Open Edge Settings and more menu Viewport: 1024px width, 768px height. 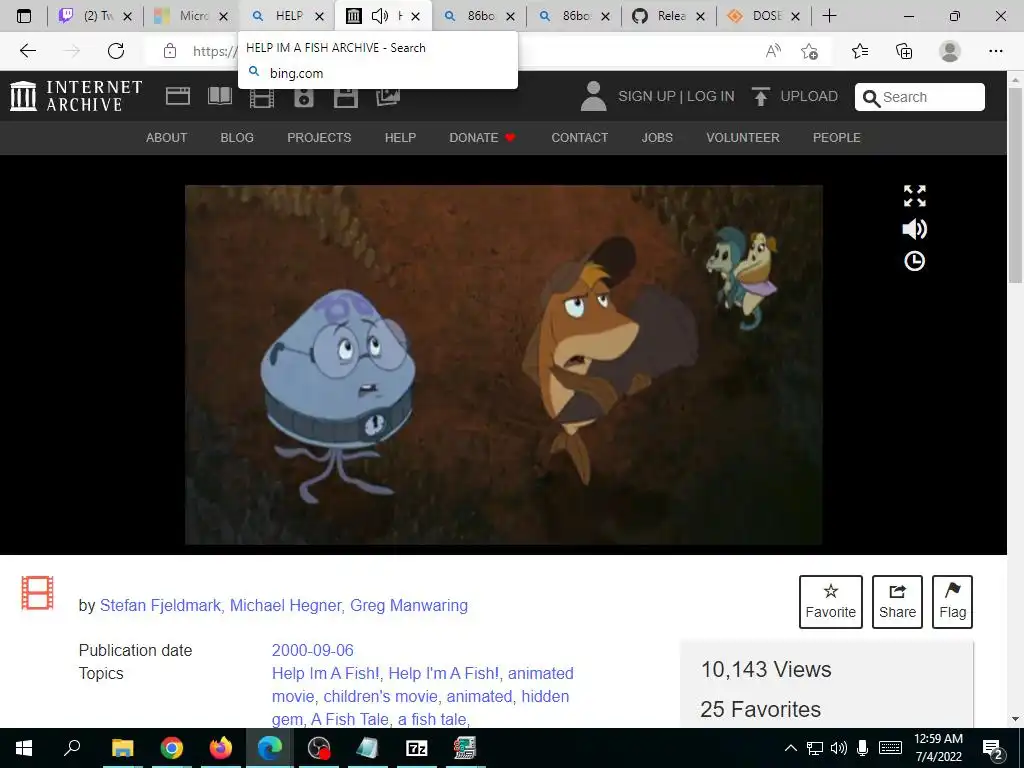coord(996,51)
